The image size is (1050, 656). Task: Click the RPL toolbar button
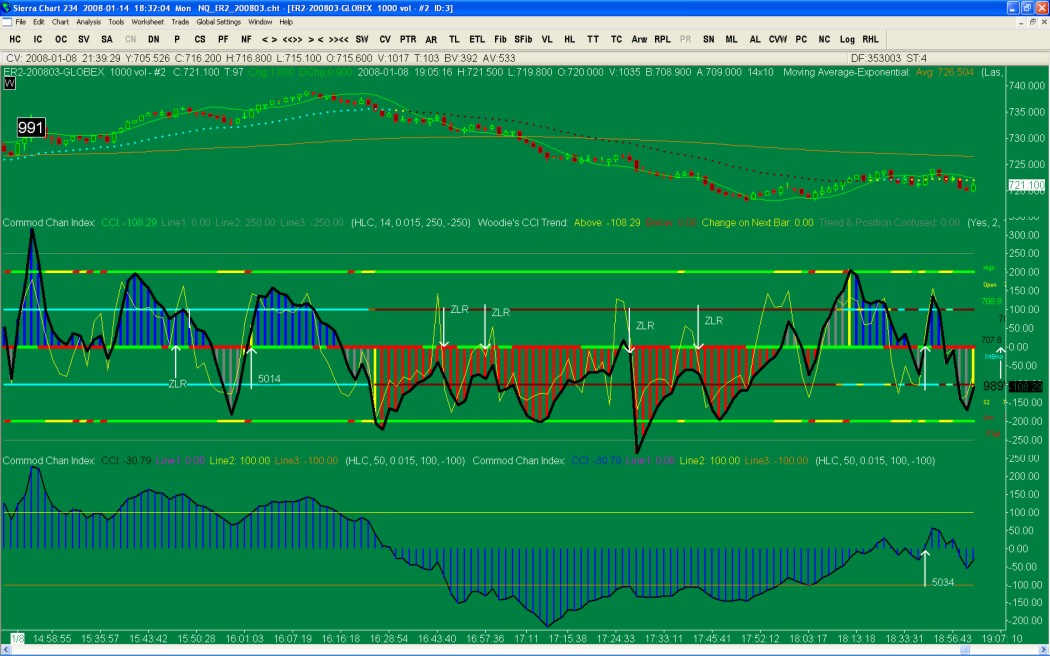(x=662, y=39)
